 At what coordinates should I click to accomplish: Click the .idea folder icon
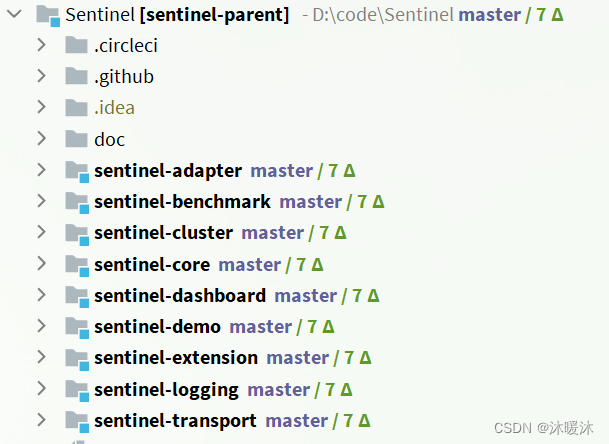click(x=77, y=107)
